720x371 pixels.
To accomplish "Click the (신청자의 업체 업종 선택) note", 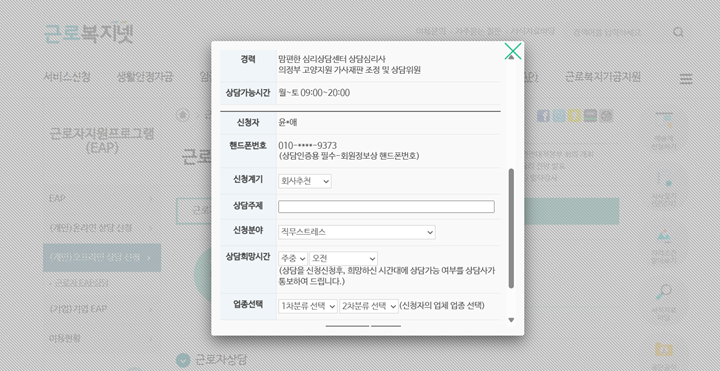I will point(442,306).
